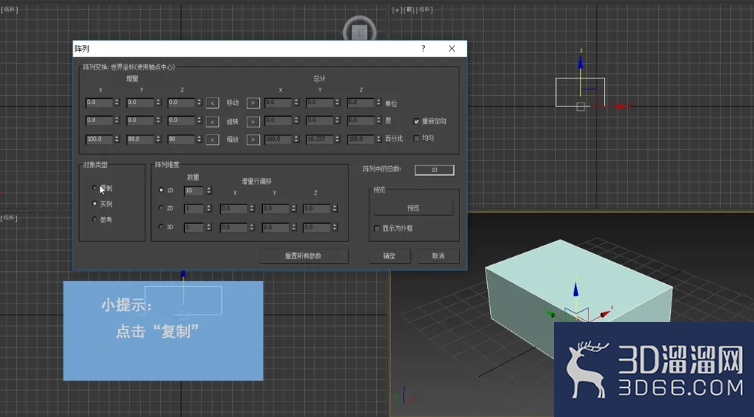
Task: Click the incremental scale Z field showing 80
Action: (181, 139)
